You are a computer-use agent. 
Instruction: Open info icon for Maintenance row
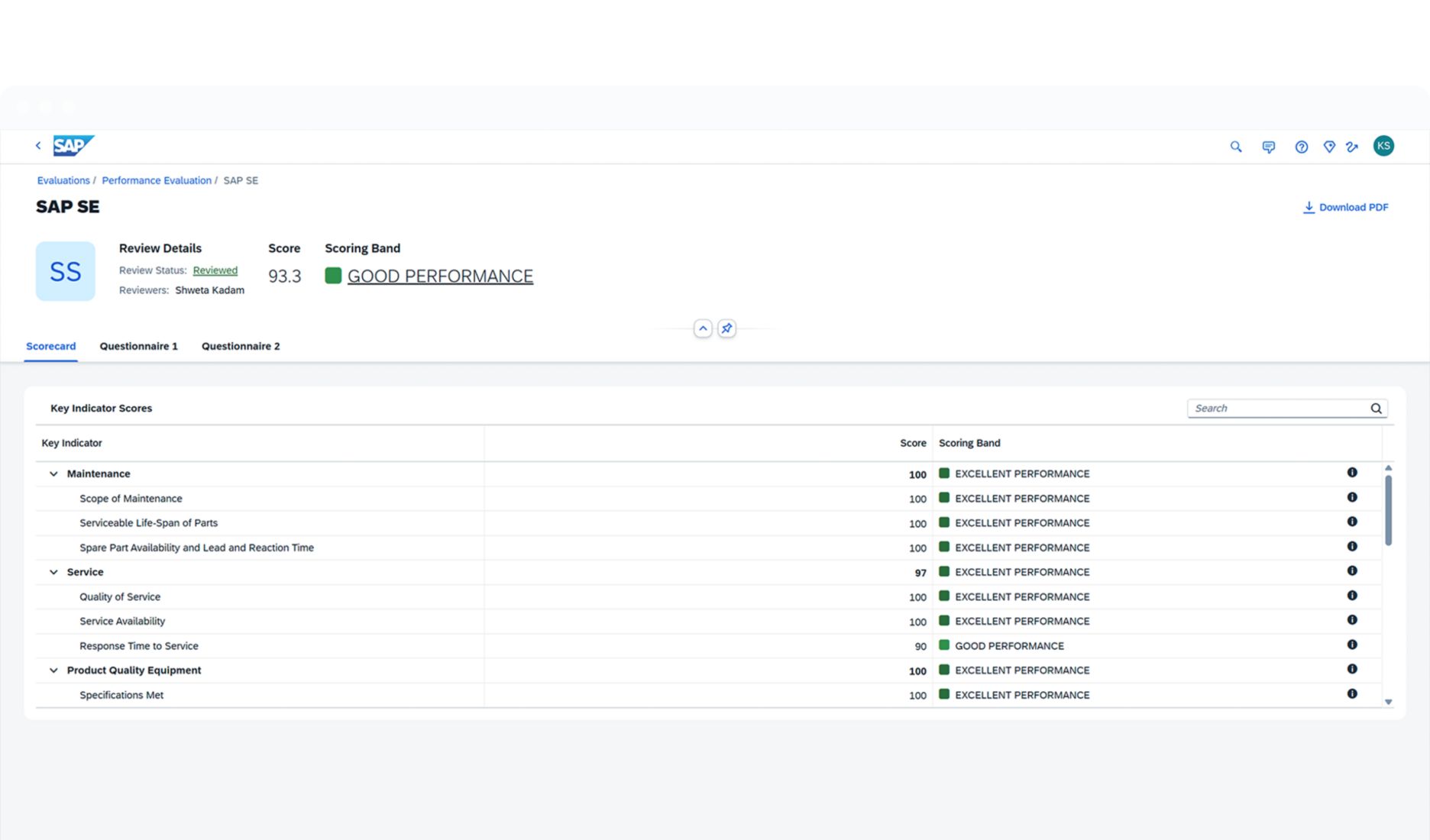[1351, 473]
